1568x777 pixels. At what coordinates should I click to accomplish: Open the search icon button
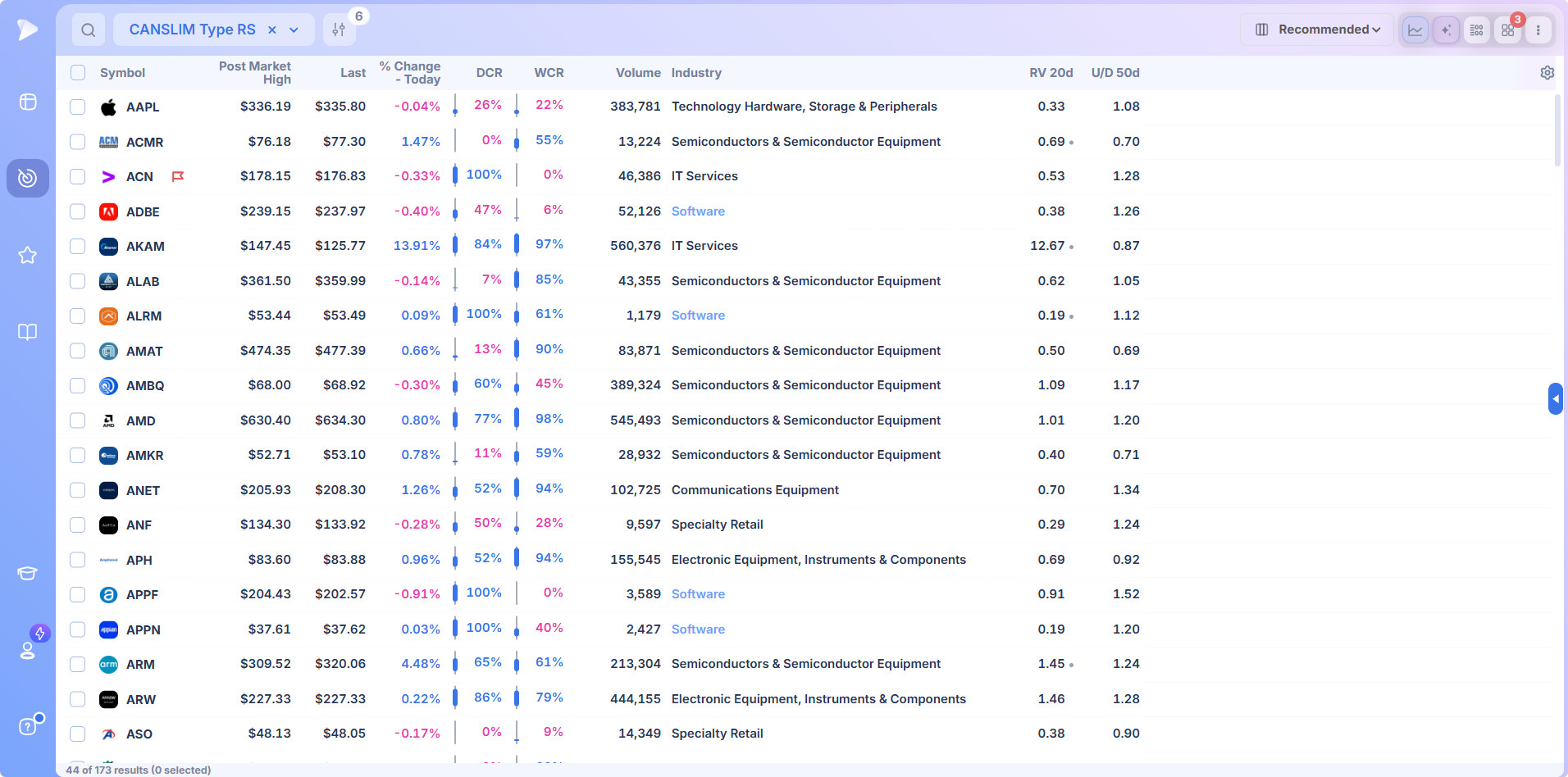[89, 30]
